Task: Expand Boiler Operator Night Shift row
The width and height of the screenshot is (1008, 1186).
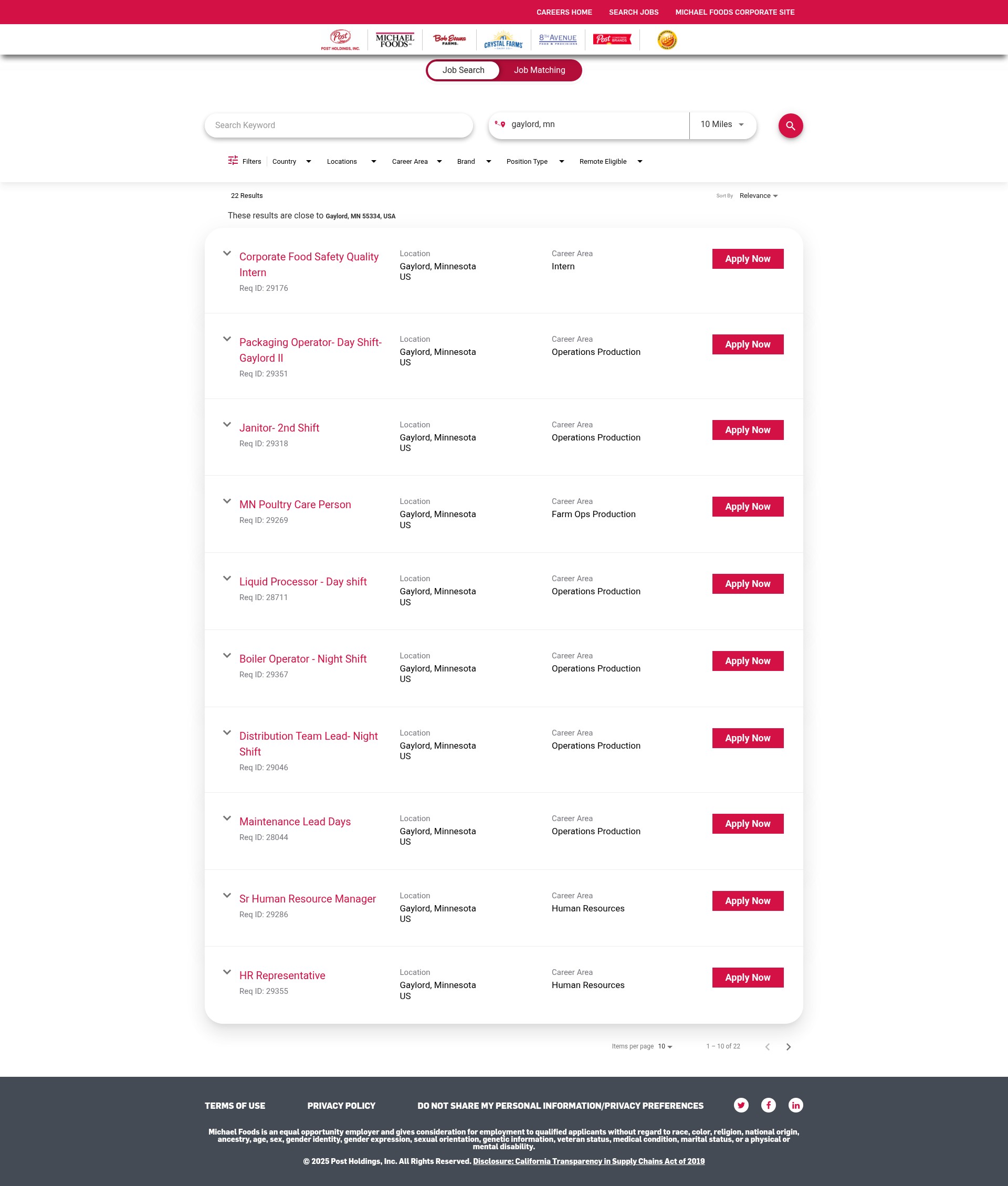Action: point(227,656)
